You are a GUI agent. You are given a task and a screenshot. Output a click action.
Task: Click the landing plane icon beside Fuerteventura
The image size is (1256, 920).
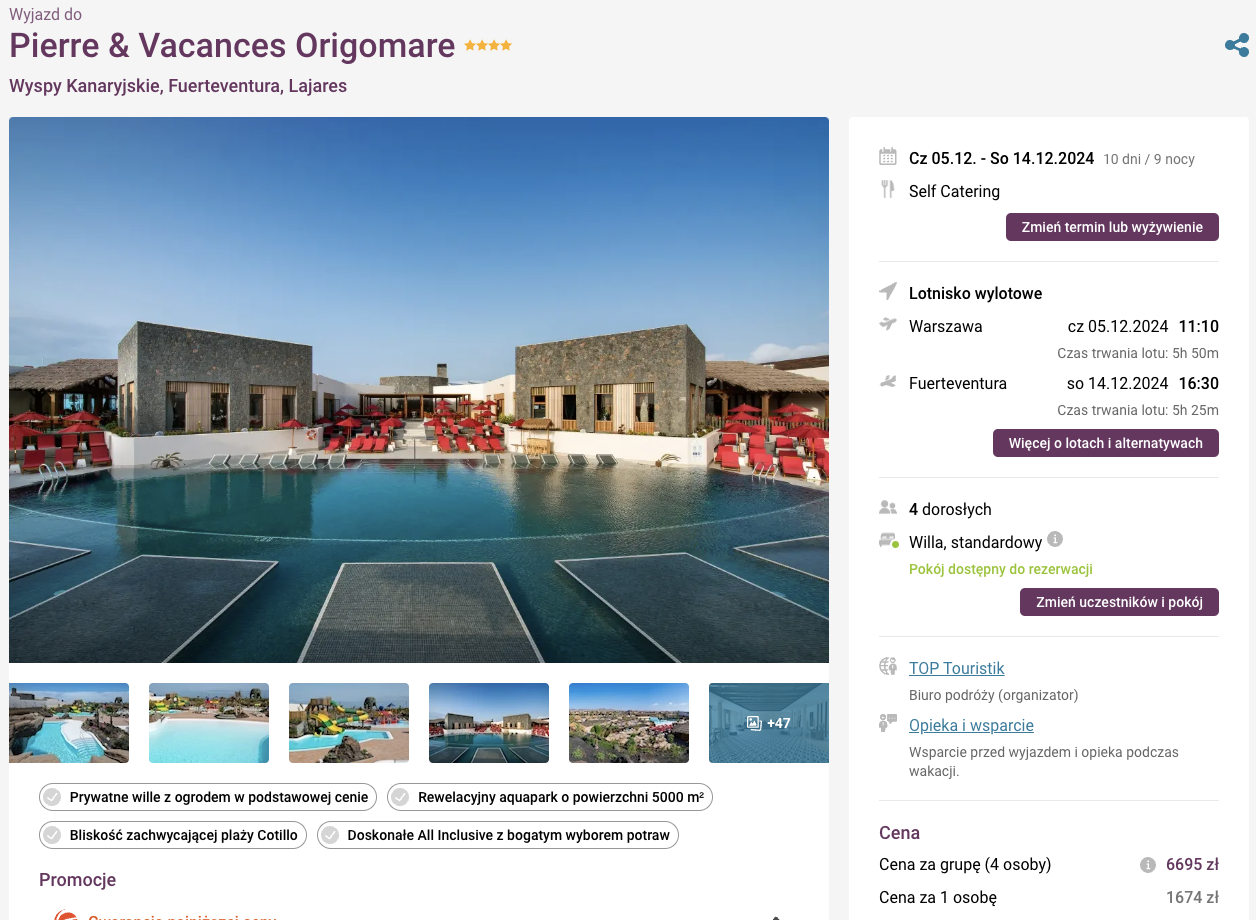(888, 381)
